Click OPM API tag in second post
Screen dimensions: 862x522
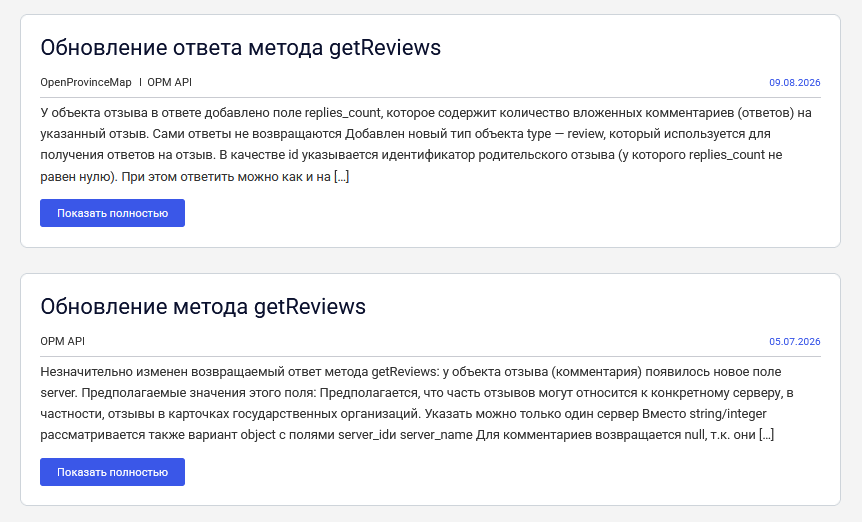click(63, 341)
